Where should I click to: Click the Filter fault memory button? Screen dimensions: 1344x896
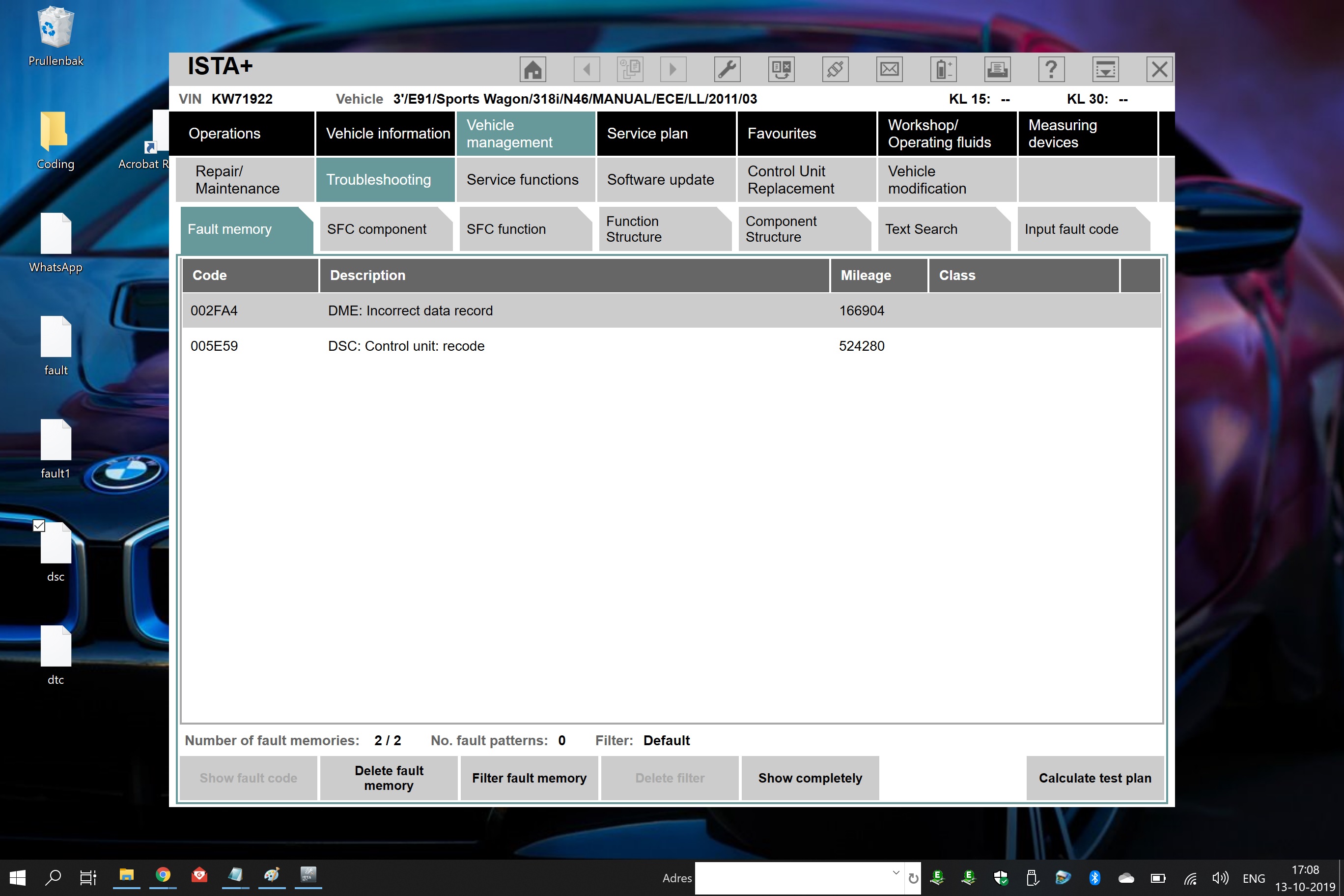coord(529,778)
